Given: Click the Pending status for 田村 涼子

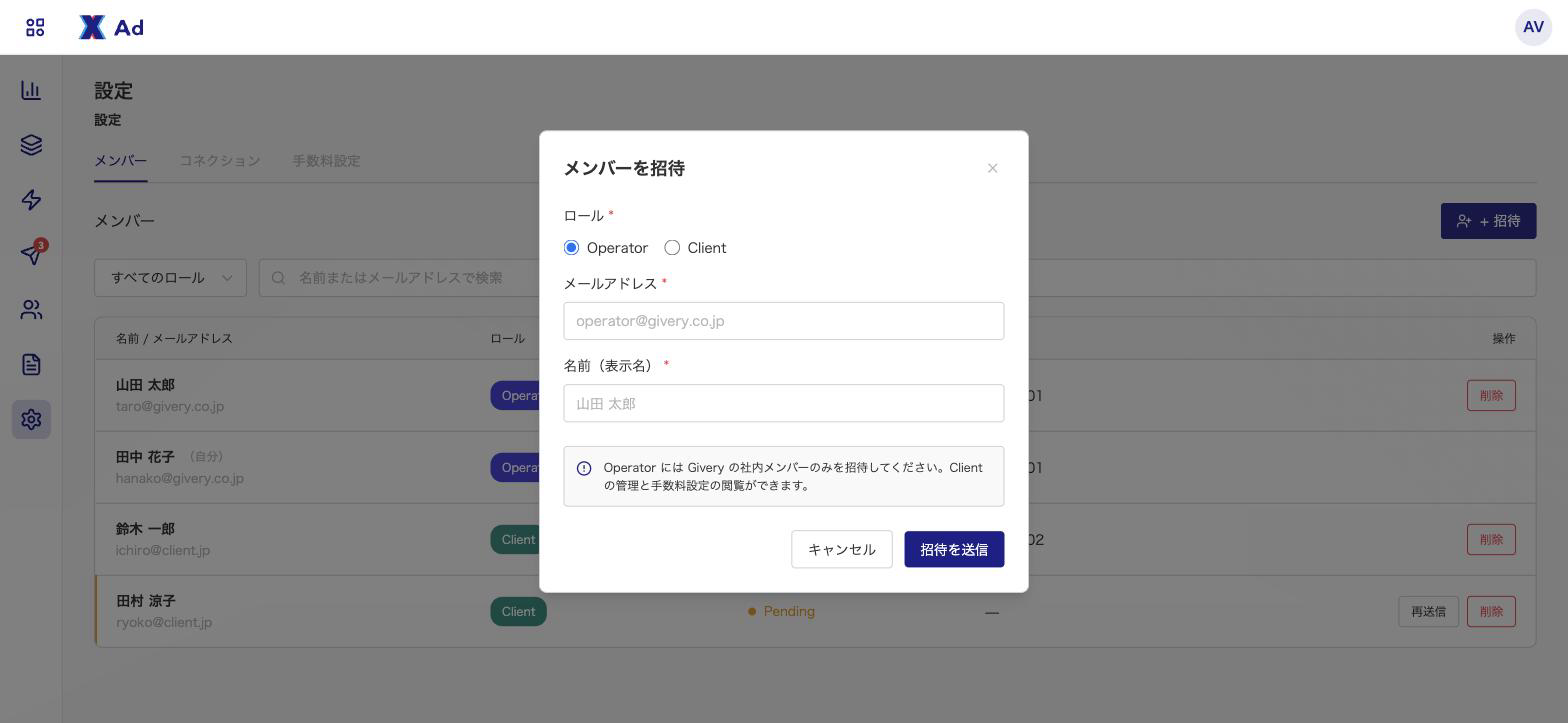Looking at the screenshot, I should [782, 611].
